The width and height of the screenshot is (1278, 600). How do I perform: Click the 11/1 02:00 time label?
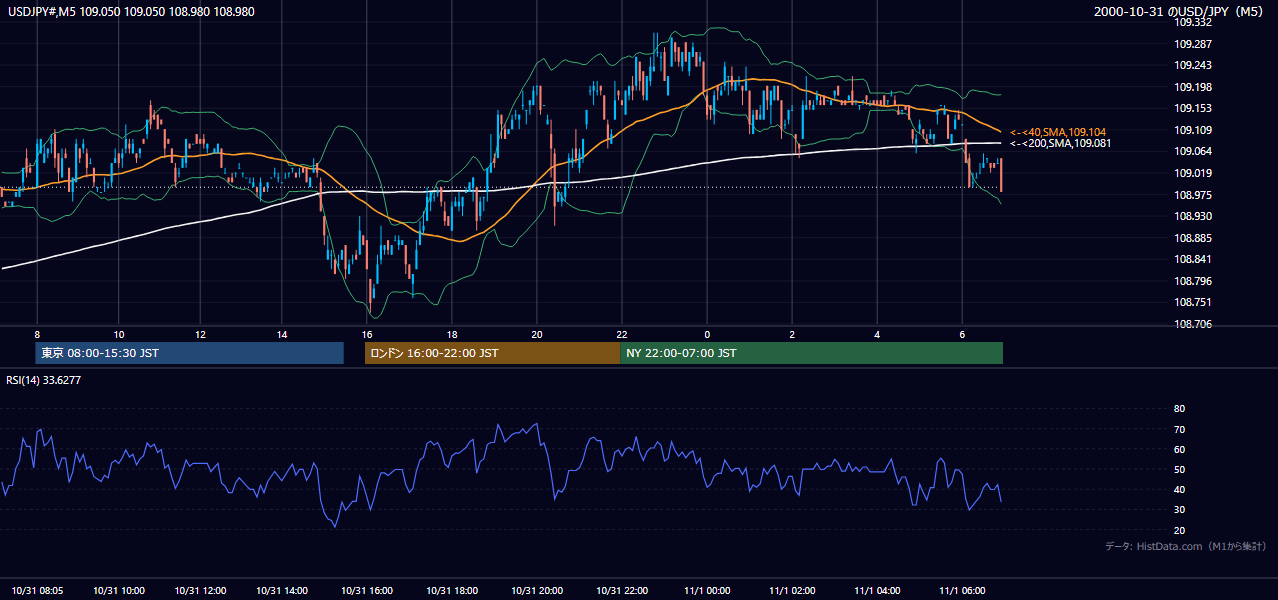click(x=793, y=590)
